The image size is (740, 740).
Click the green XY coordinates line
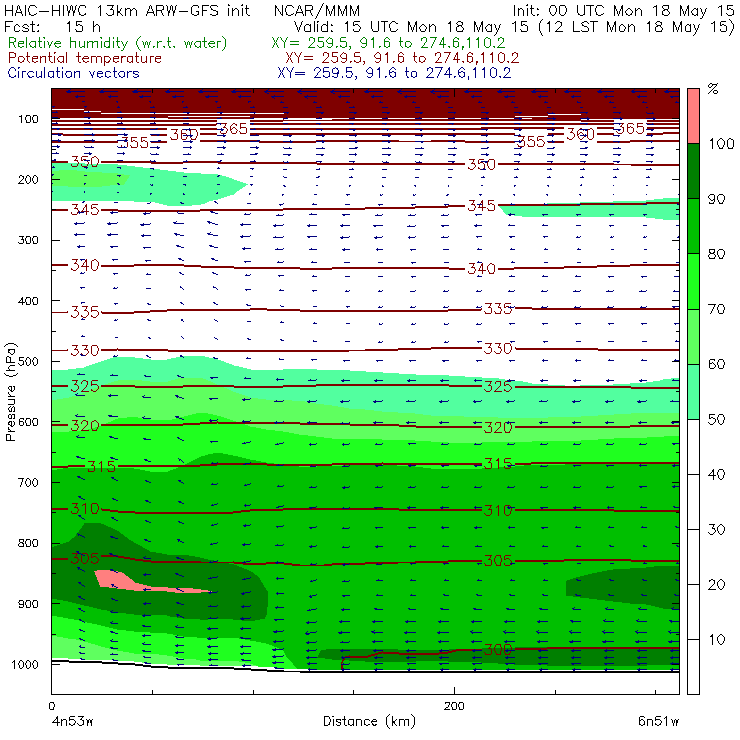pos(388,43)
